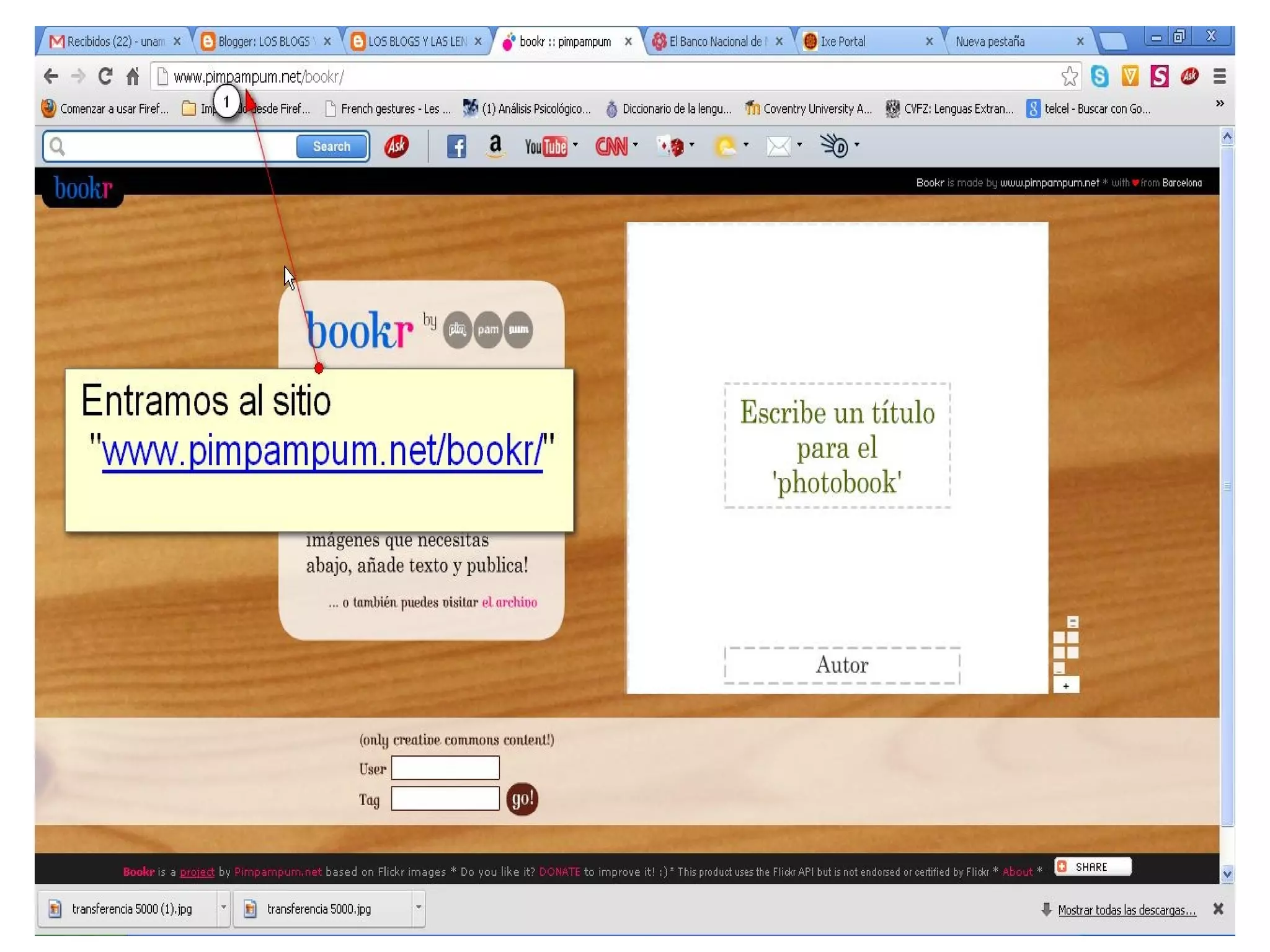Screen dimensions: 1270x952
Task: Reload the page with refresh icon
Action: pyautogui.click(x=105, y=76)
